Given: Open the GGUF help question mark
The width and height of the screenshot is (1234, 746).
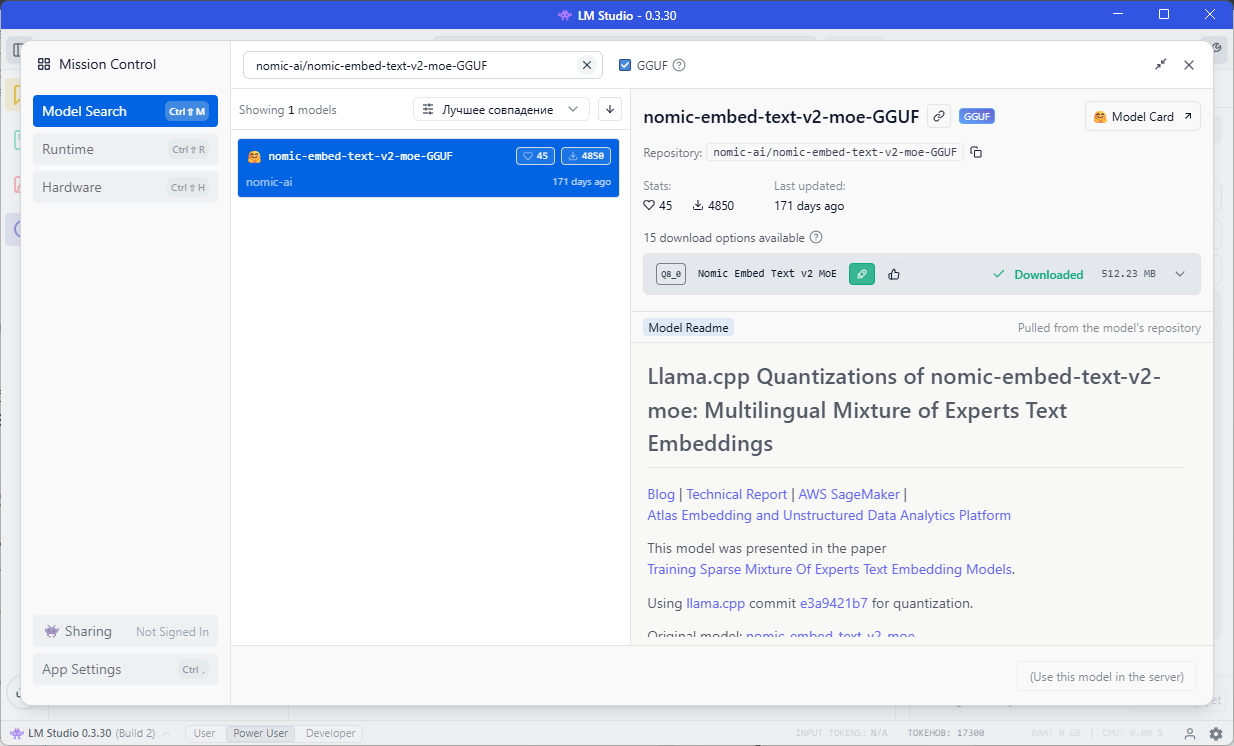Looking at the screenshot, I should coord(679,65).
